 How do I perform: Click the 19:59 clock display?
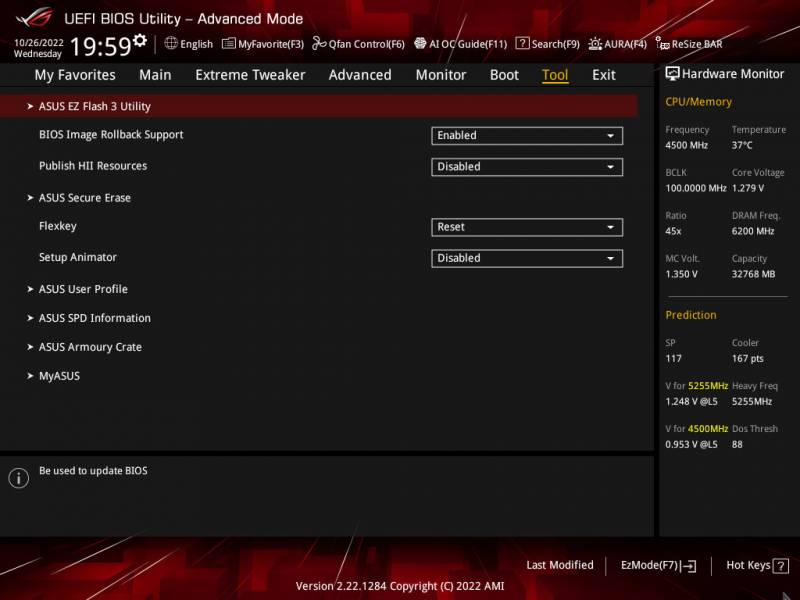coord(101,46)
